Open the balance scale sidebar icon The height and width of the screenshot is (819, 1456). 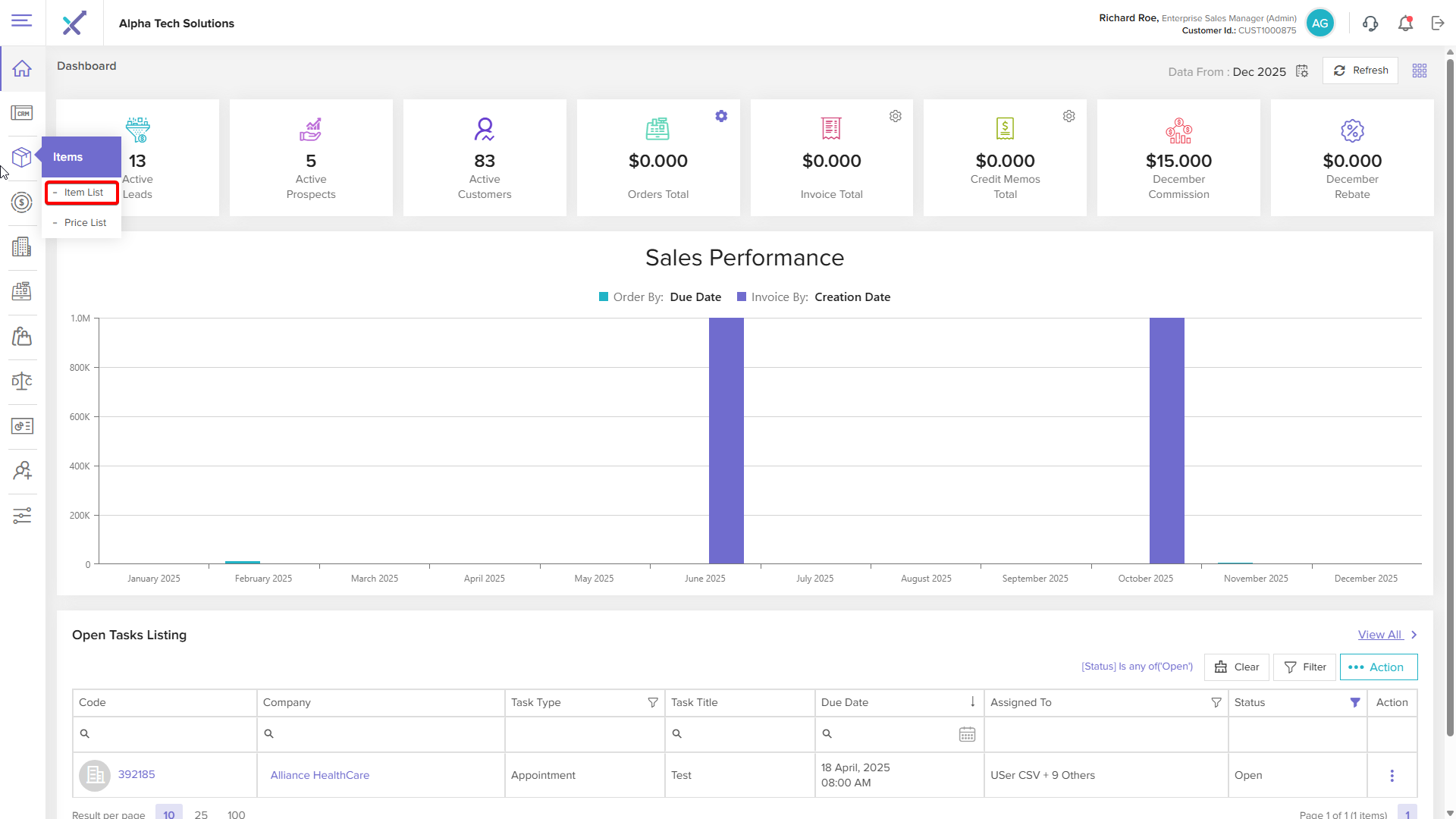pos(22,381)
